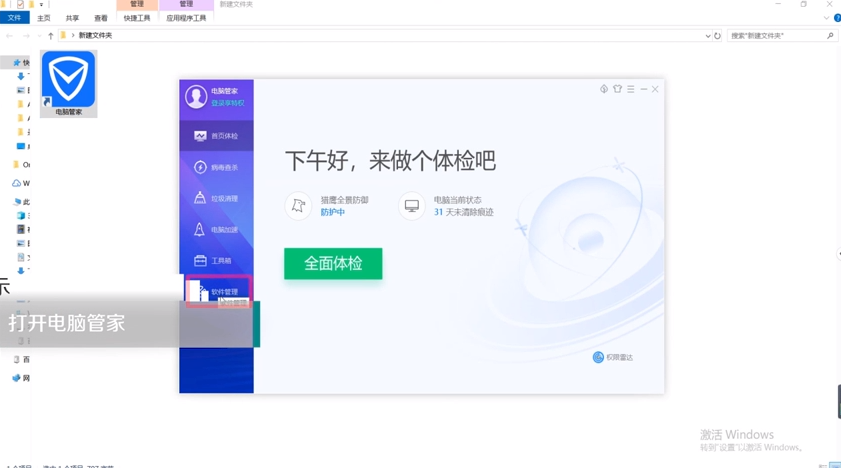Screen dimensions: 841x468
Task: Open 软件管理 software management section
Action: 218,292
